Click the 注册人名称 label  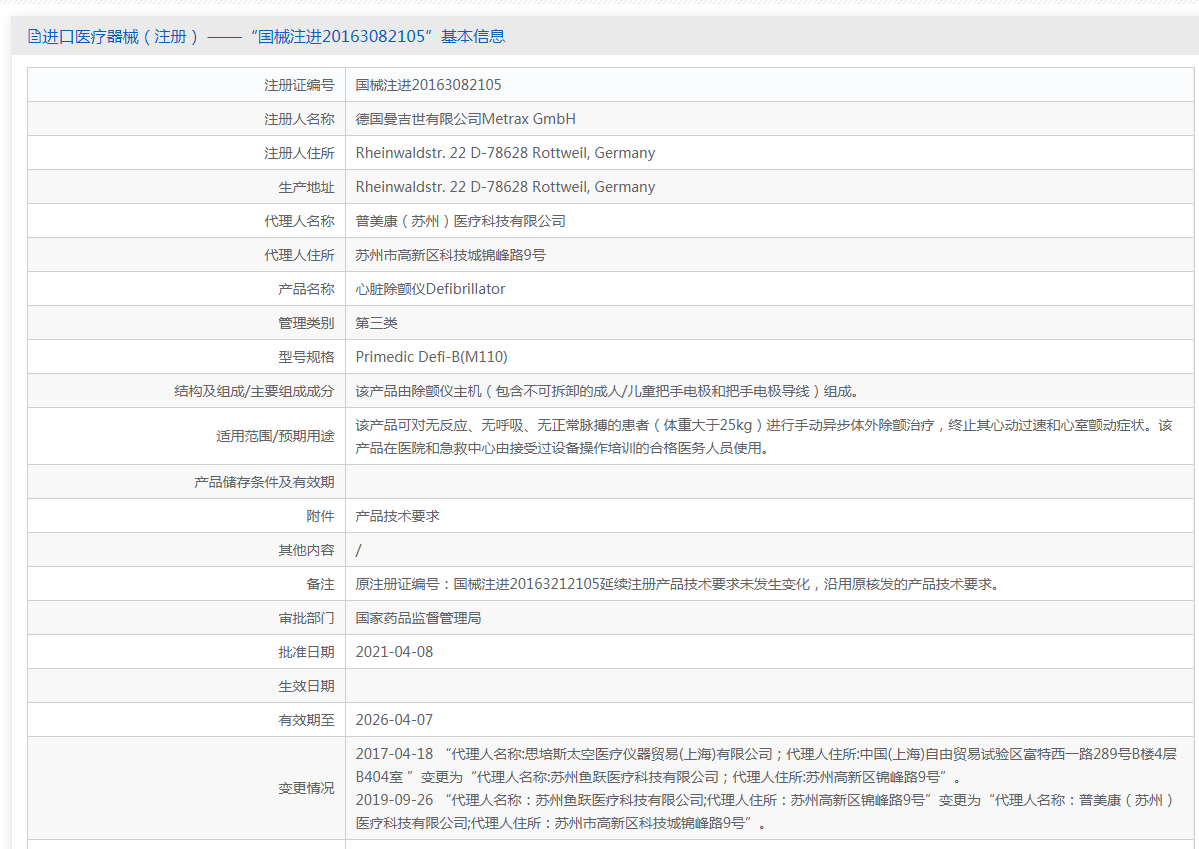click(299, 119)
